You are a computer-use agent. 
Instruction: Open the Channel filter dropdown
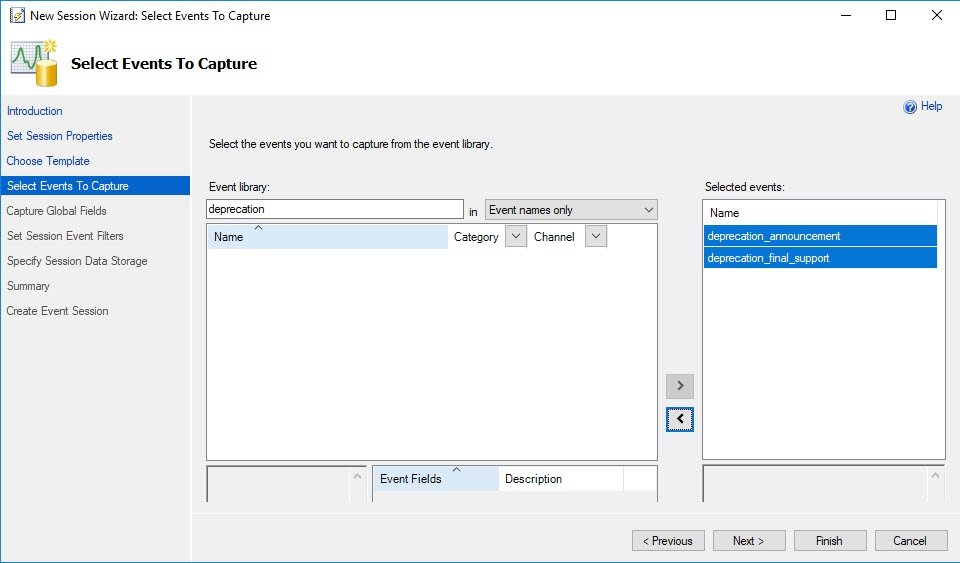coord(596,236)
